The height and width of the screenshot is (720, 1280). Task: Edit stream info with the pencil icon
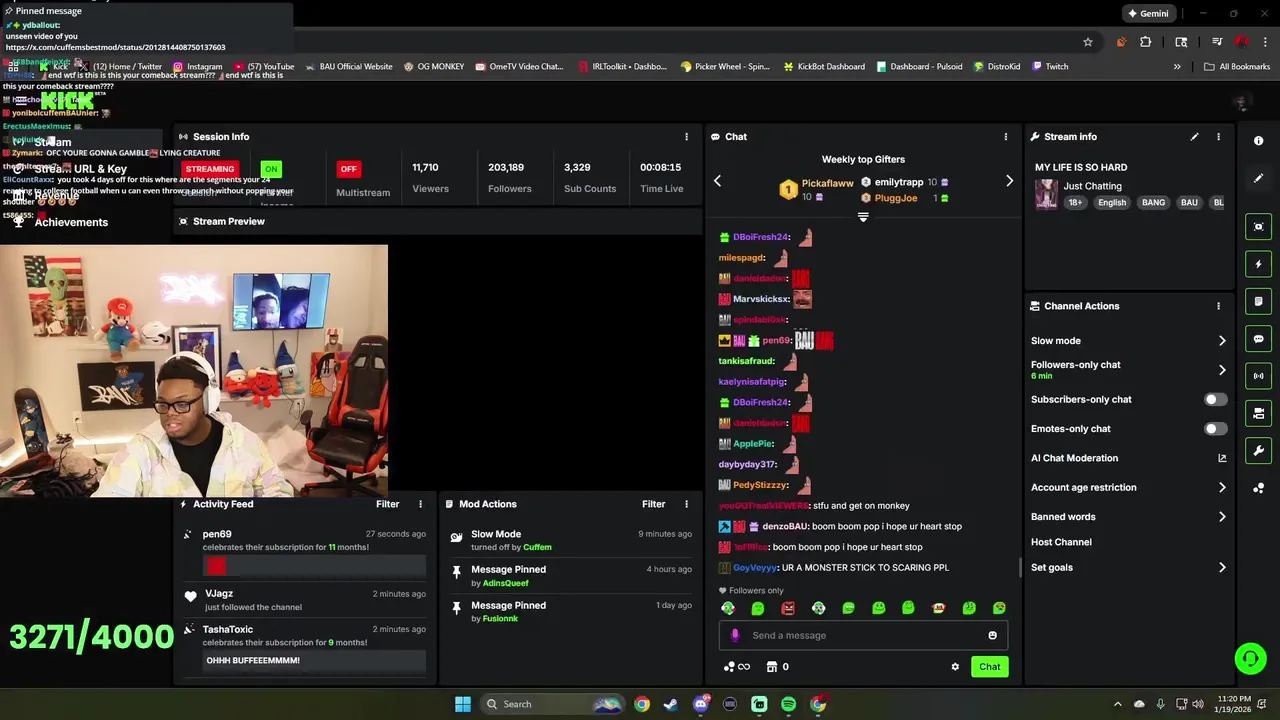pyautogui.click(x=1194, y=137)
